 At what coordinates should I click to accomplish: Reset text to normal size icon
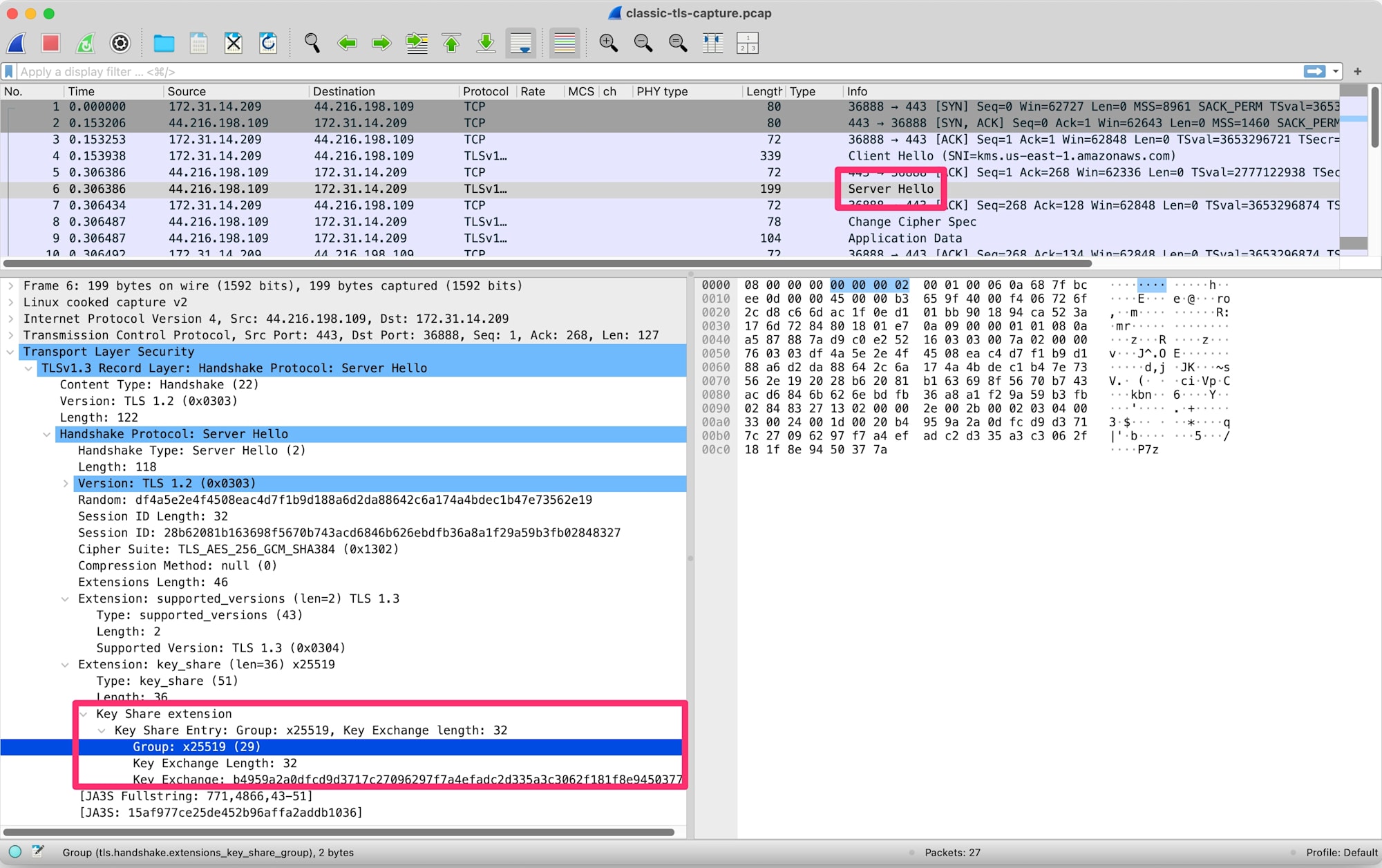click(678, 44)
